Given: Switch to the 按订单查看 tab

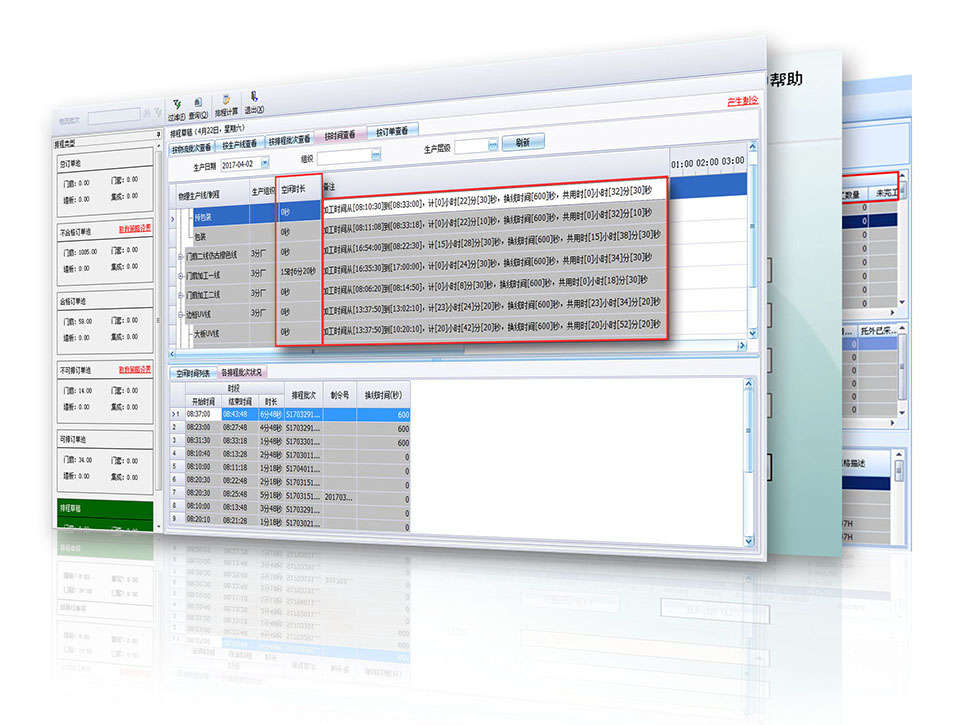Looking at the screenshot, I should coord(393,131).
